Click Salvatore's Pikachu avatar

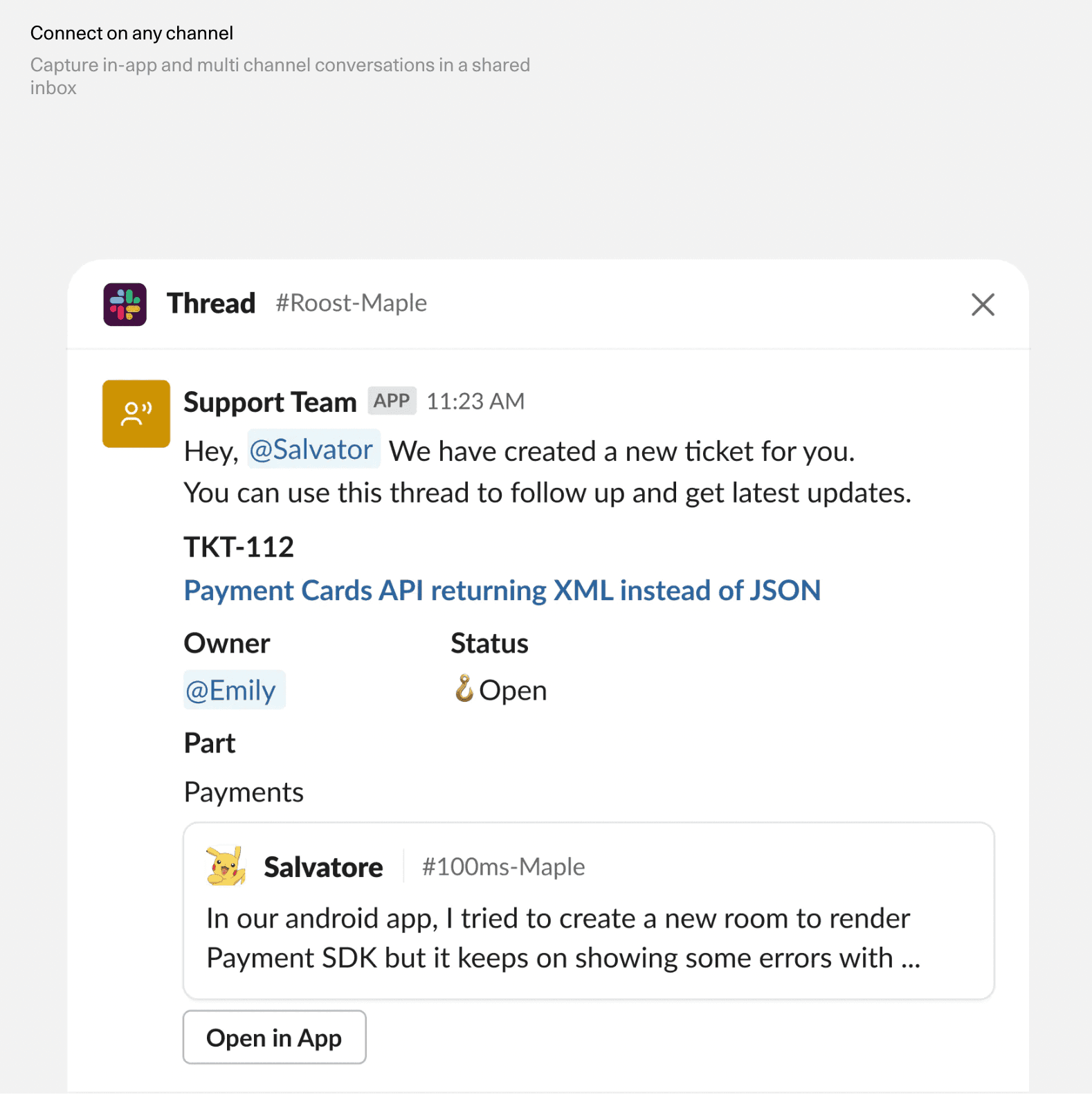[226, 866]
